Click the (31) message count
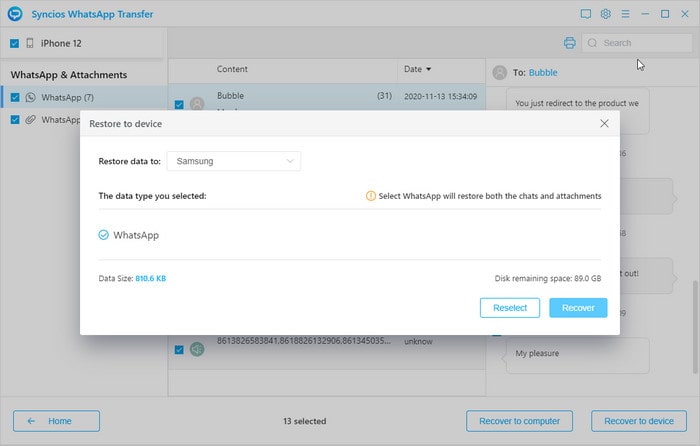Image resolution: width=700 pixels, height=446 pixels. point(384,96)
